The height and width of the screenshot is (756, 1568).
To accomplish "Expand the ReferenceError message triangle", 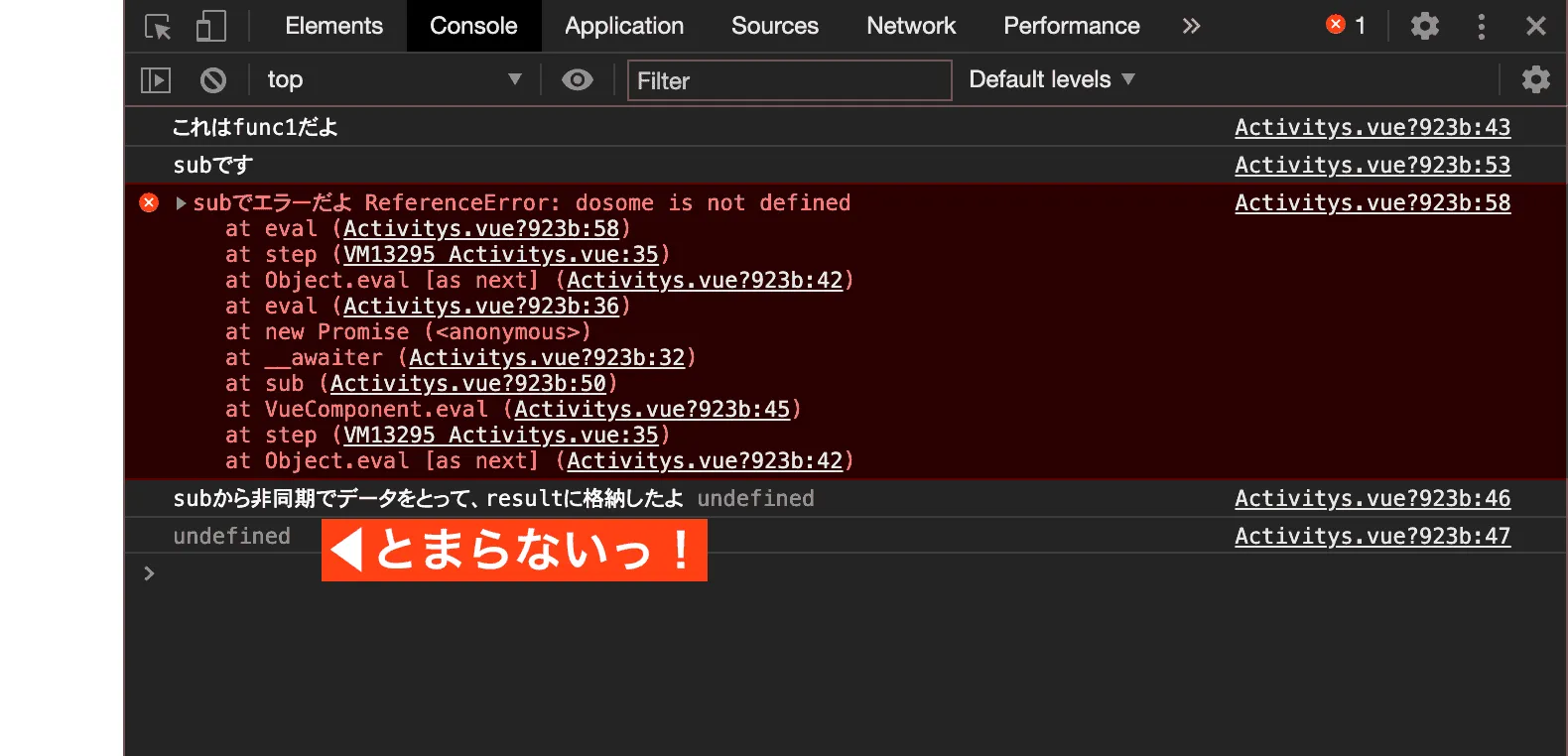I will click(181, 203).
